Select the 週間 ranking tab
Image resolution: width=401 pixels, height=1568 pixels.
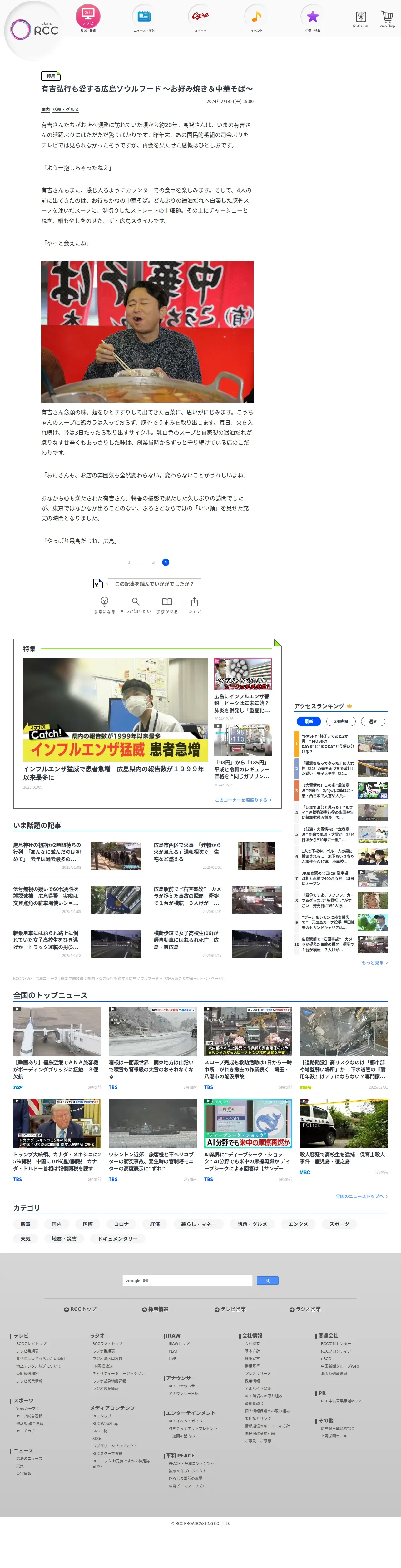(x=373, y=721)
